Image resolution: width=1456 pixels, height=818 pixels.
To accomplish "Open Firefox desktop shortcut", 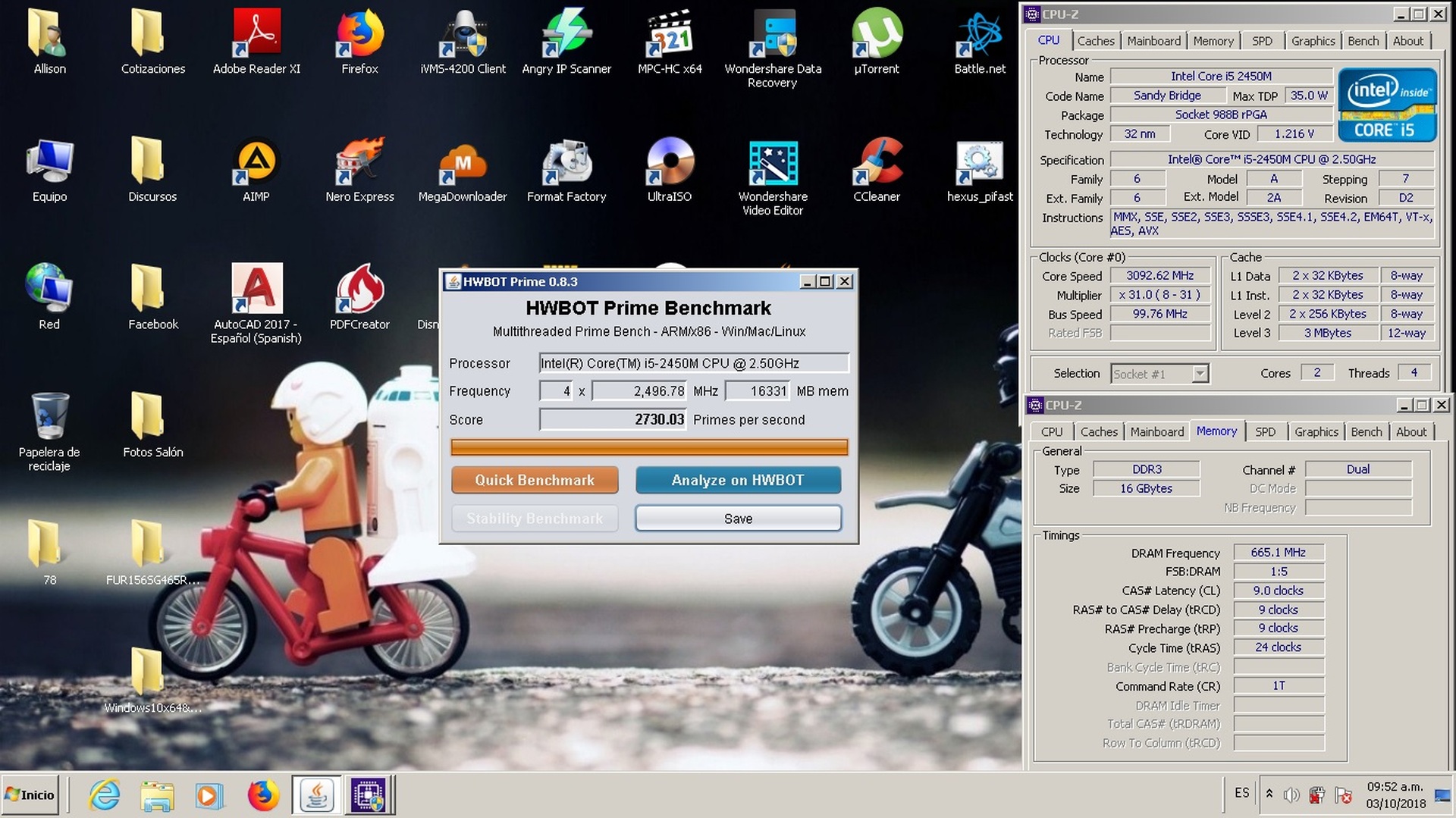I will [359, 42].
